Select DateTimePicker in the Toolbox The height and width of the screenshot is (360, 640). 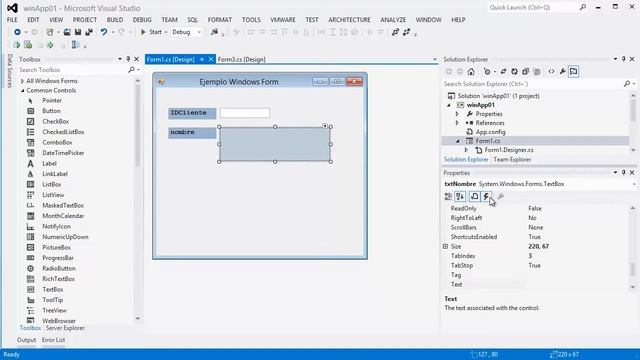click(x=63, y=153)
